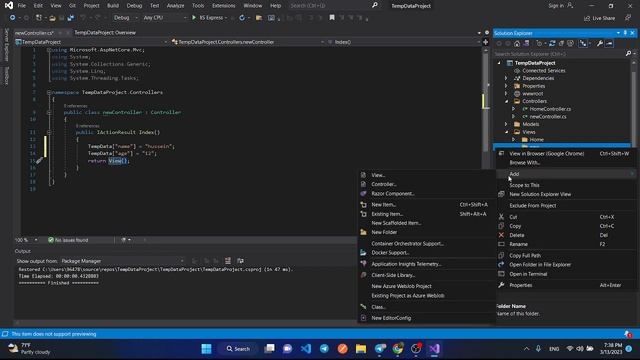Click the Start IIS Express green play icon

(x=194, y=18)
